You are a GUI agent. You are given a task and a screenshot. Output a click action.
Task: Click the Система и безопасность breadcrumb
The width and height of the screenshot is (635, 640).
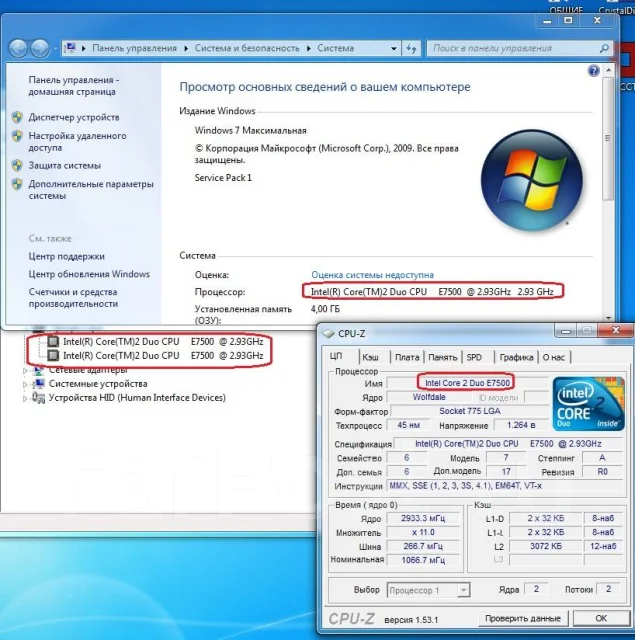point(247,48)
